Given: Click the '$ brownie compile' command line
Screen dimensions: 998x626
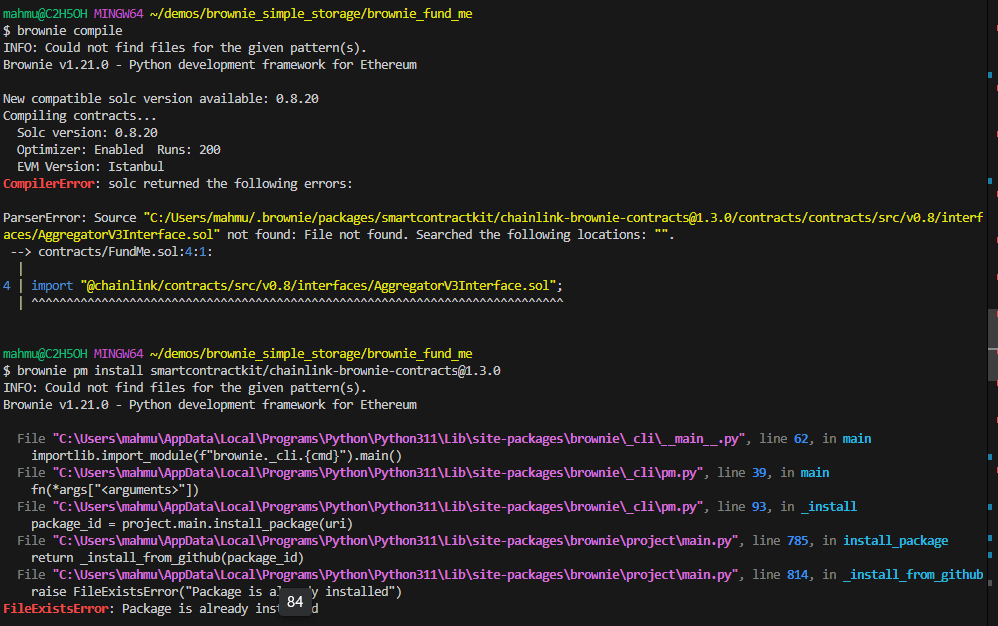Looking at the screenshot, I should [62, 31].
